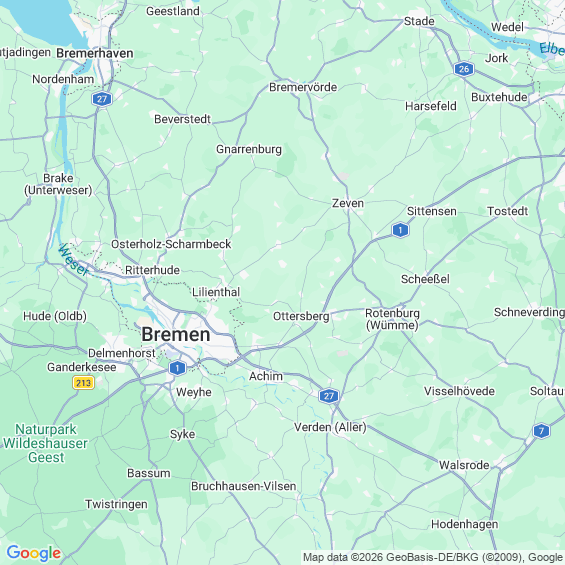Open the Map data attribution text
Screen dimensions: 565x565
[433, 557]
